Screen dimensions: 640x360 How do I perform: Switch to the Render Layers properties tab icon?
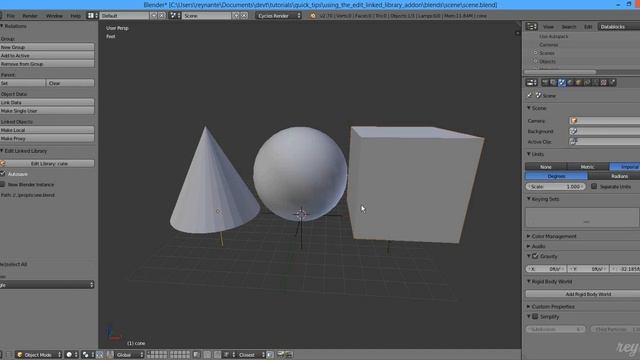(553, 82)
